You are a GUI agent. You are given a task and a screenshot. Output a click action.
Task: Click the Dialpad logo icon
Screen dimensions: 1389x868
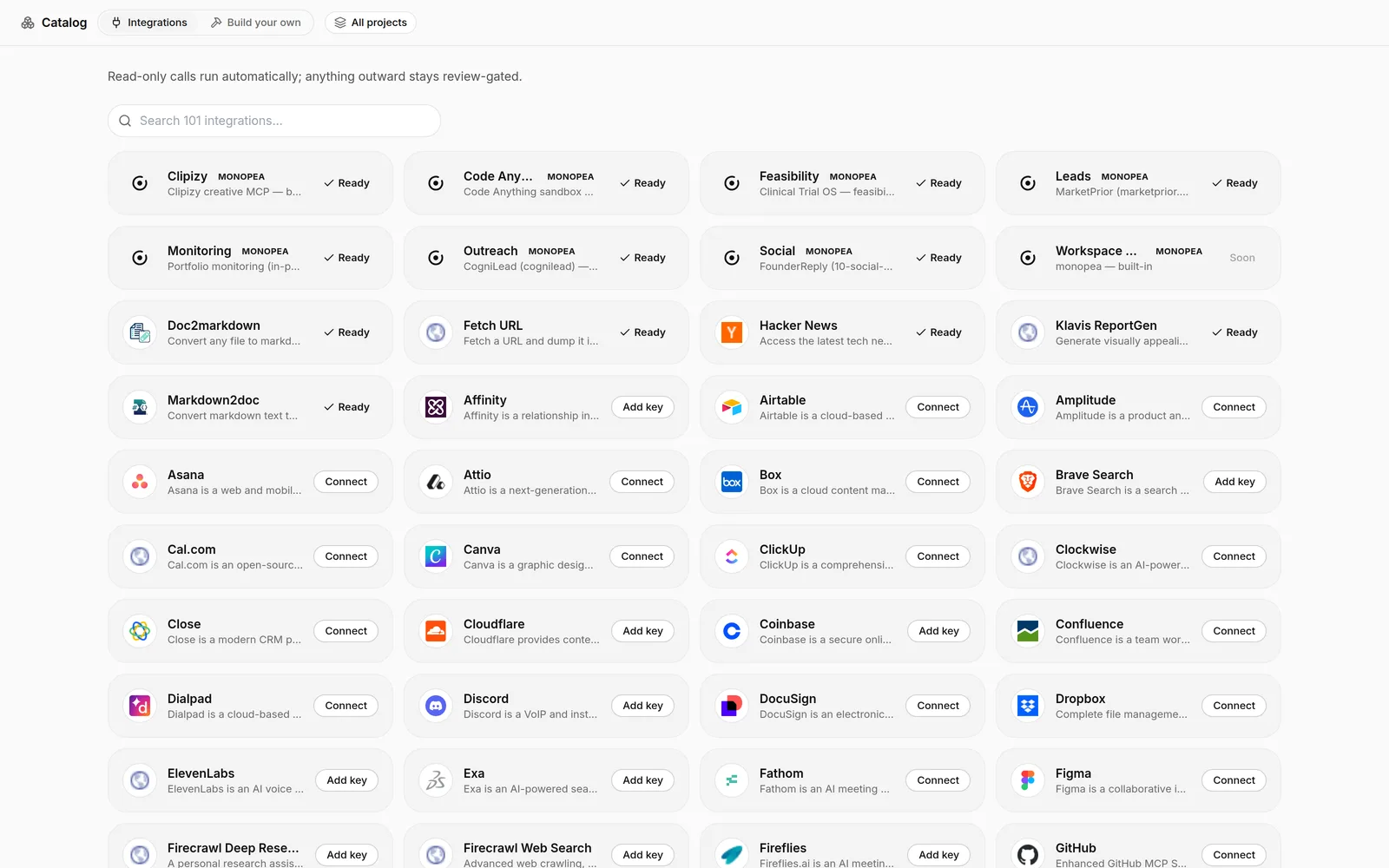pos(140,706)
